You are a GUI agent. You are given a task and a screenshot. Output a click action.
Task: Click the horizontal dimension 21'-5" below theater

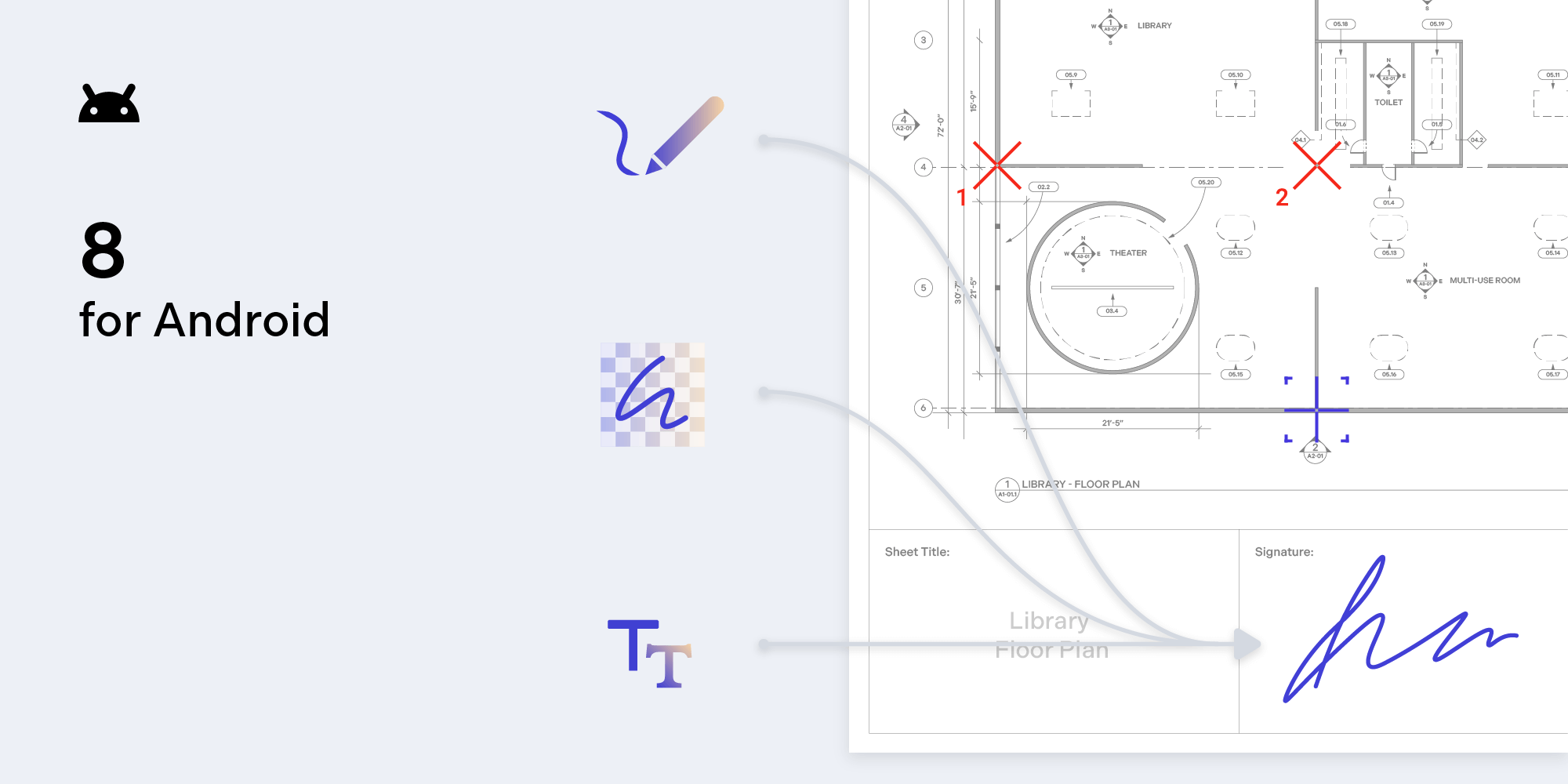1112,423
